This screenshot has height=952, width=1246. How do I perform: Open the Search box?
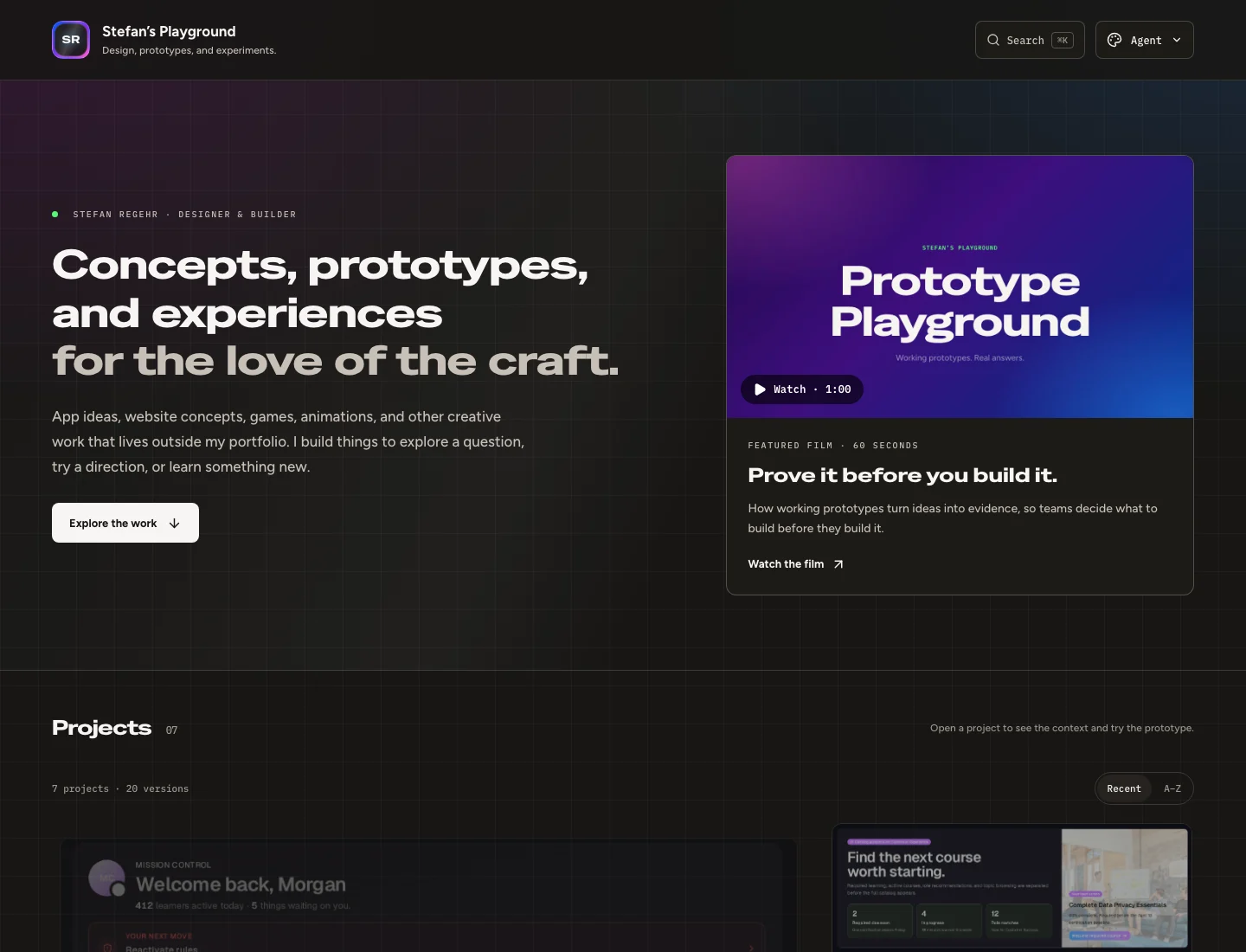[1030, 40]
